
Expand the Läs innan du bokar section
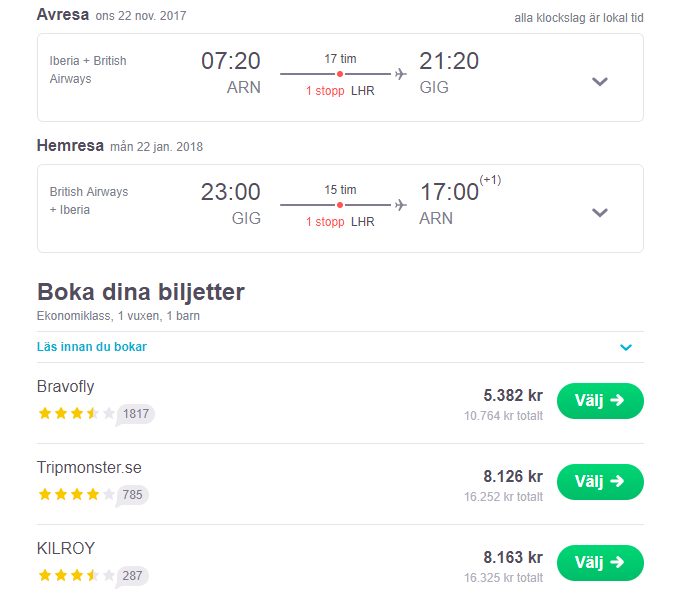pos(626,347)
